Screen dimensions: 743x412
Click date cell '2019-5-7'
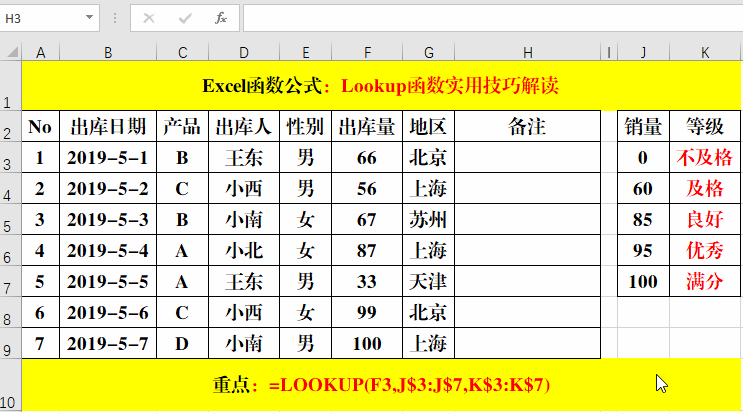(108, 343)
